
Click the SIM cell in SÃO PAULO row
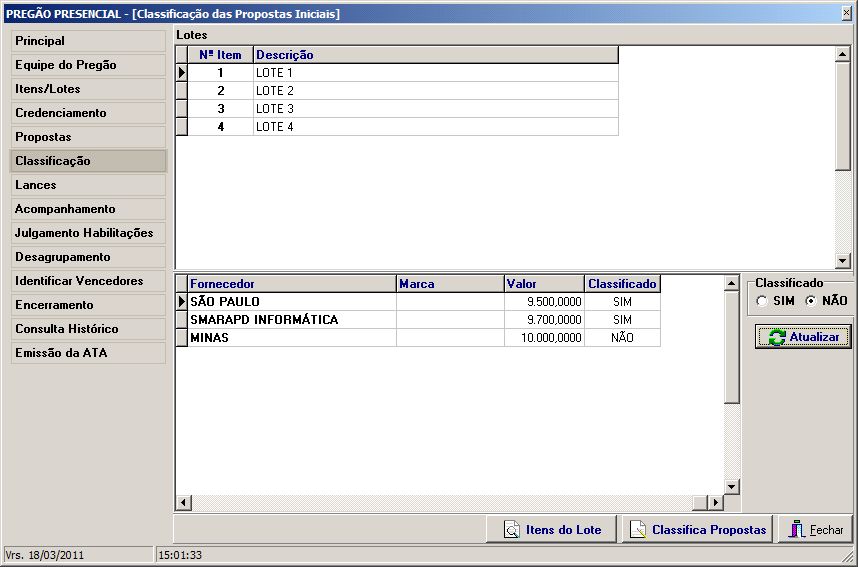click(x=623, y=302)
